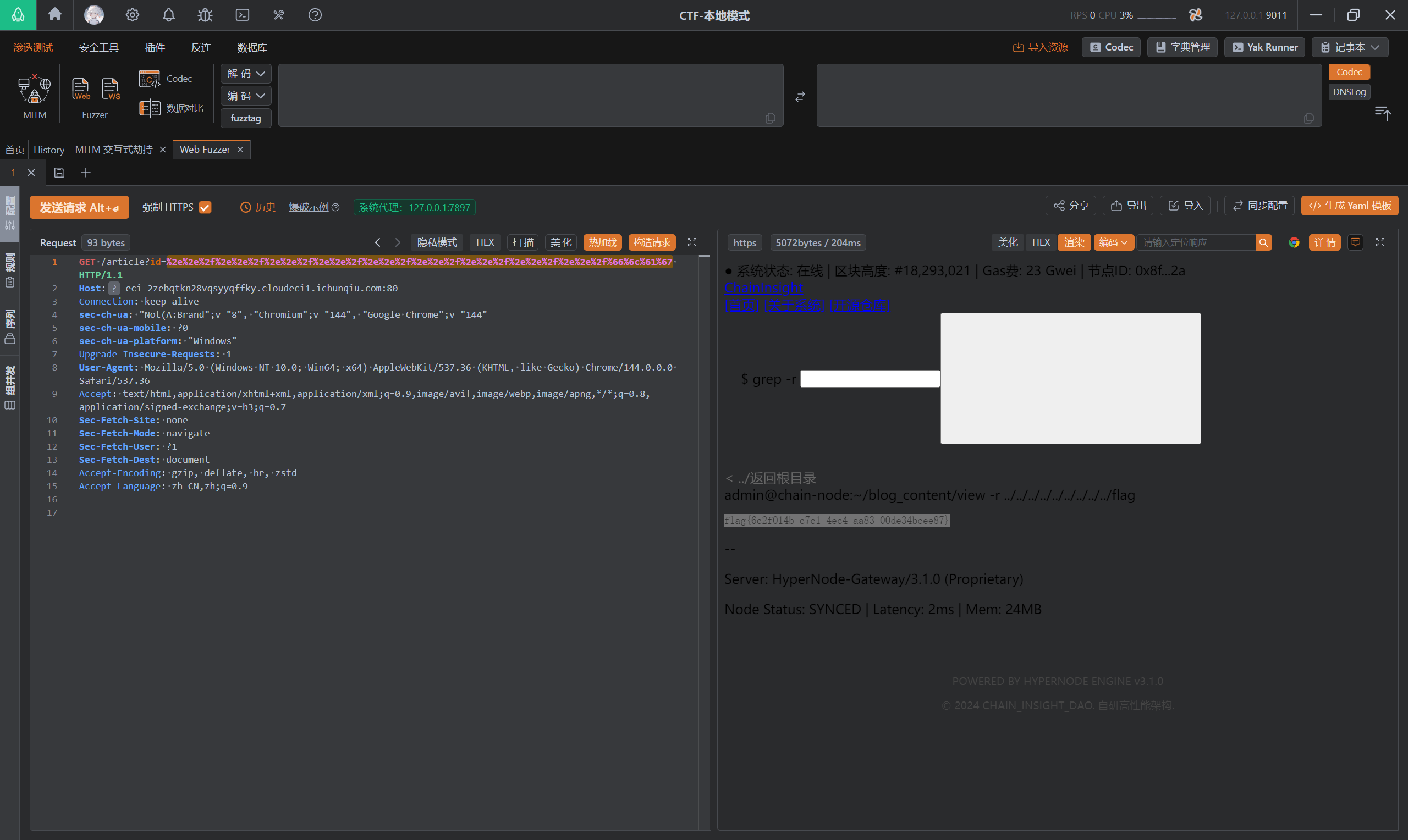Open the 数据对比 compare tool
Image resolution: width=1408 pixels, height=840 pixels.
point(171,108)
